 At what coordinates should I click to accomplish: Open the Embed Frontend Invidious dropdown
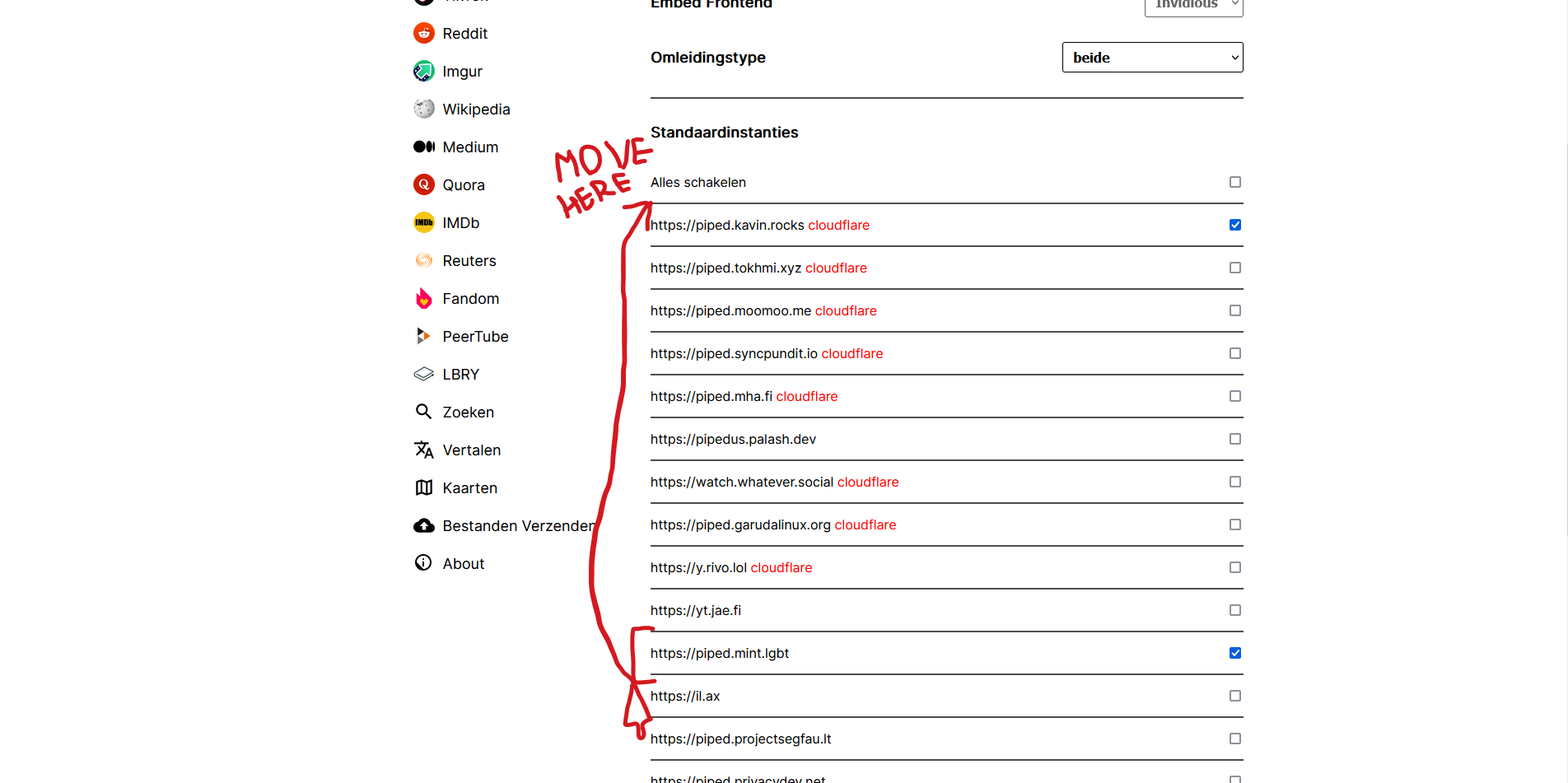pyautogui.click(x=1193, y=5)
